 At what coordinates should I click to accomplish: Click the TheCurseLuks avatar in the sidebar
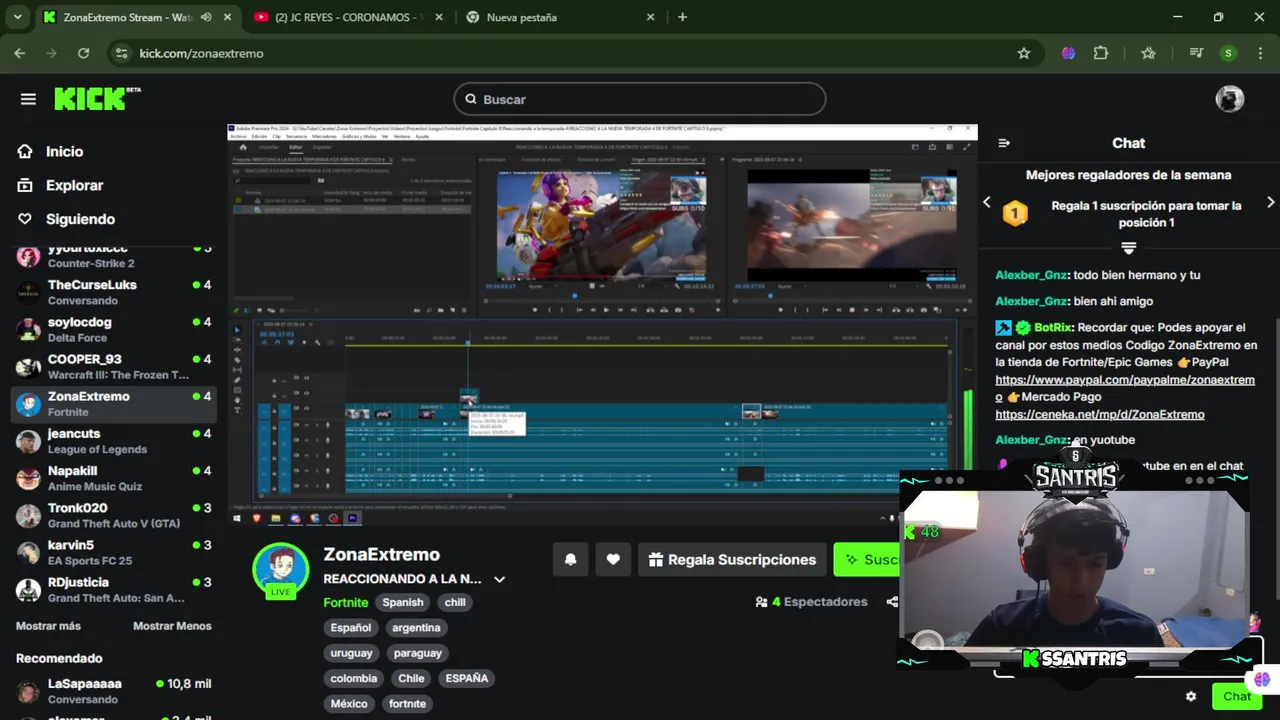click(x=29, y=292)
